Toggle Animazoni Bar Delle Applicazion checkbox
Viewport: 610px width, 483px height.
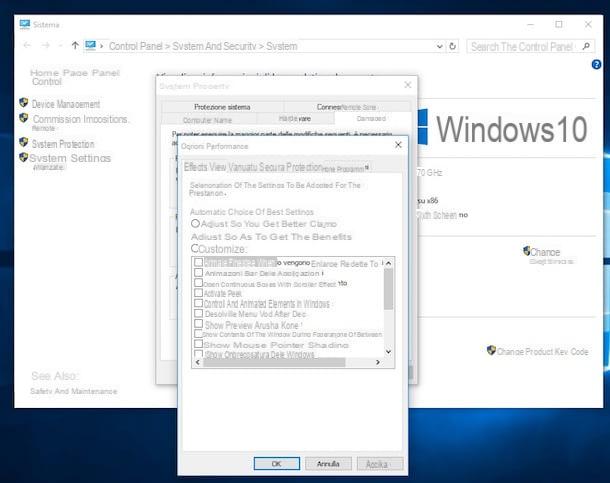(x=198, y=273)
